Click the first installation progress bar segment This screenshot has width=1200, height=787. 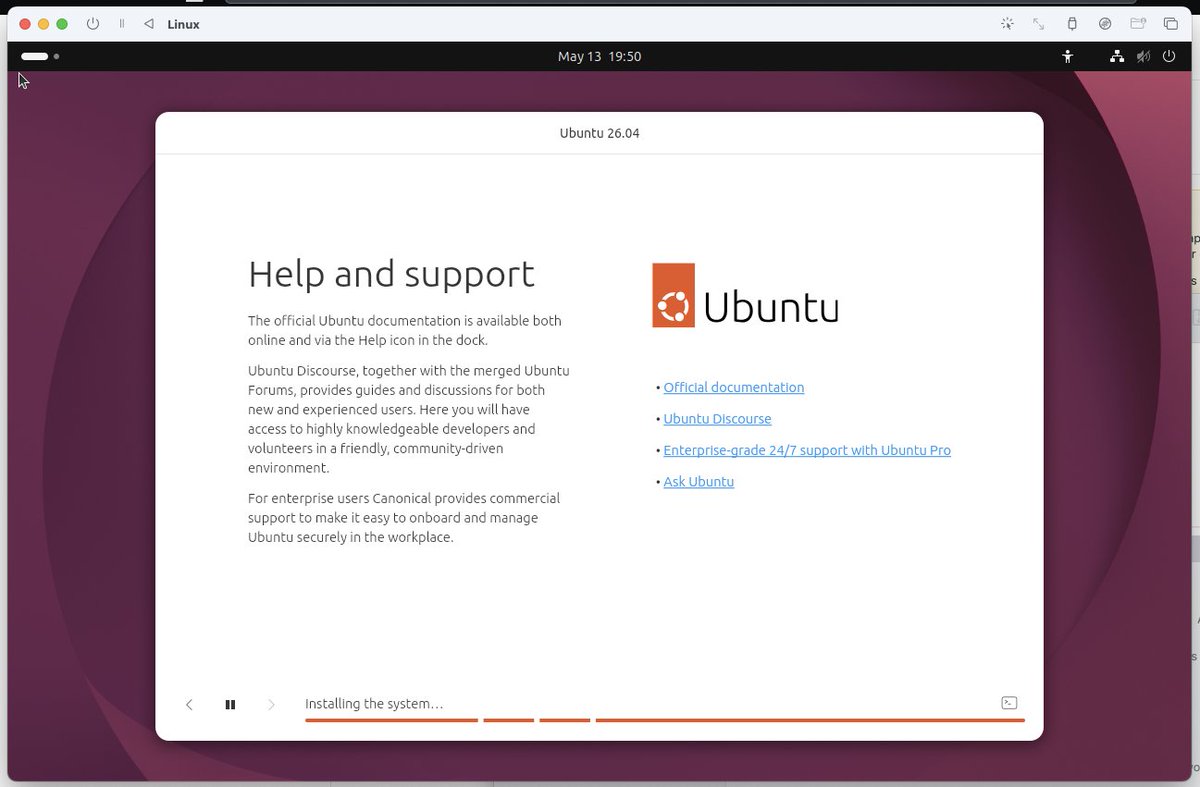(391, 719)
